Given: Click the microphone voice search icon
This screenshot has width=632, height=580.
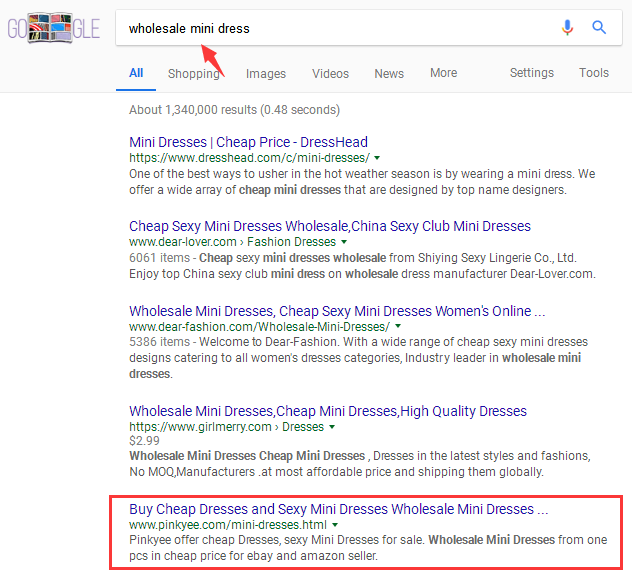Looking at the screenshot, I should (567, 27).
